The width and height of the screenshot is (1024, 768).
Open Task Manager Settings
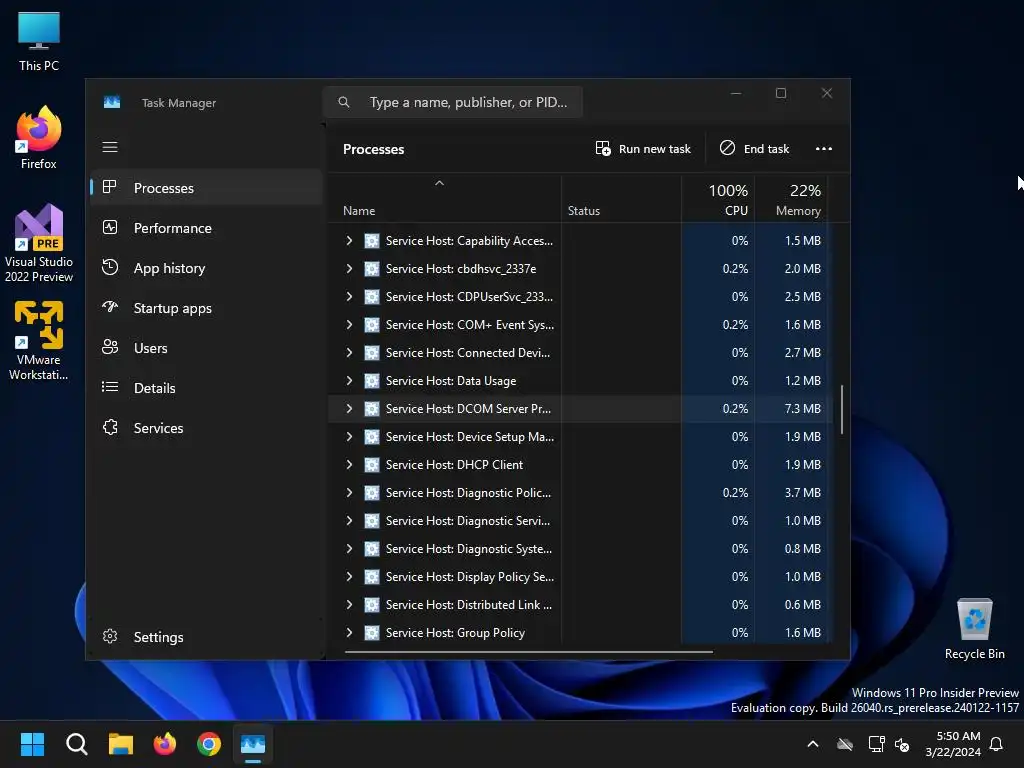206,636
